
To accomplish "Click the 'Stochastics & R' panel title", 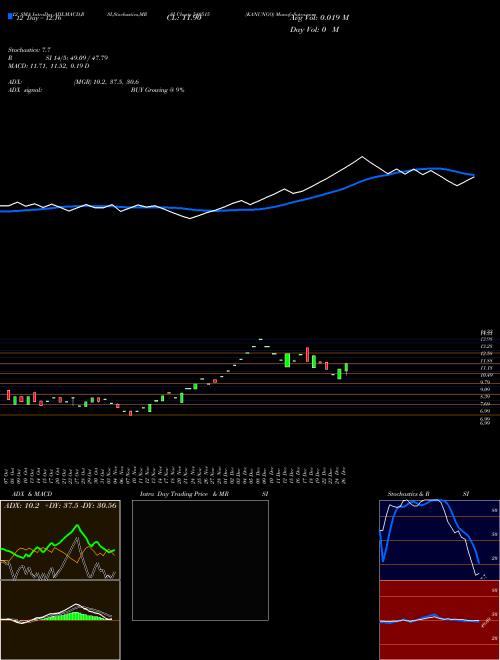I will [x=409, y=494].
